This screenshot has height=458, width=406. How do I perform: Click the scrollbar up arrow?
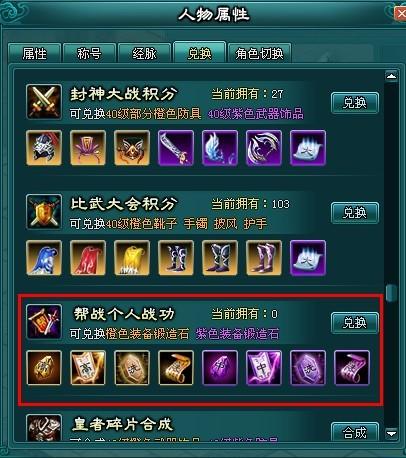pyautogui.click(x=391, y=76)
